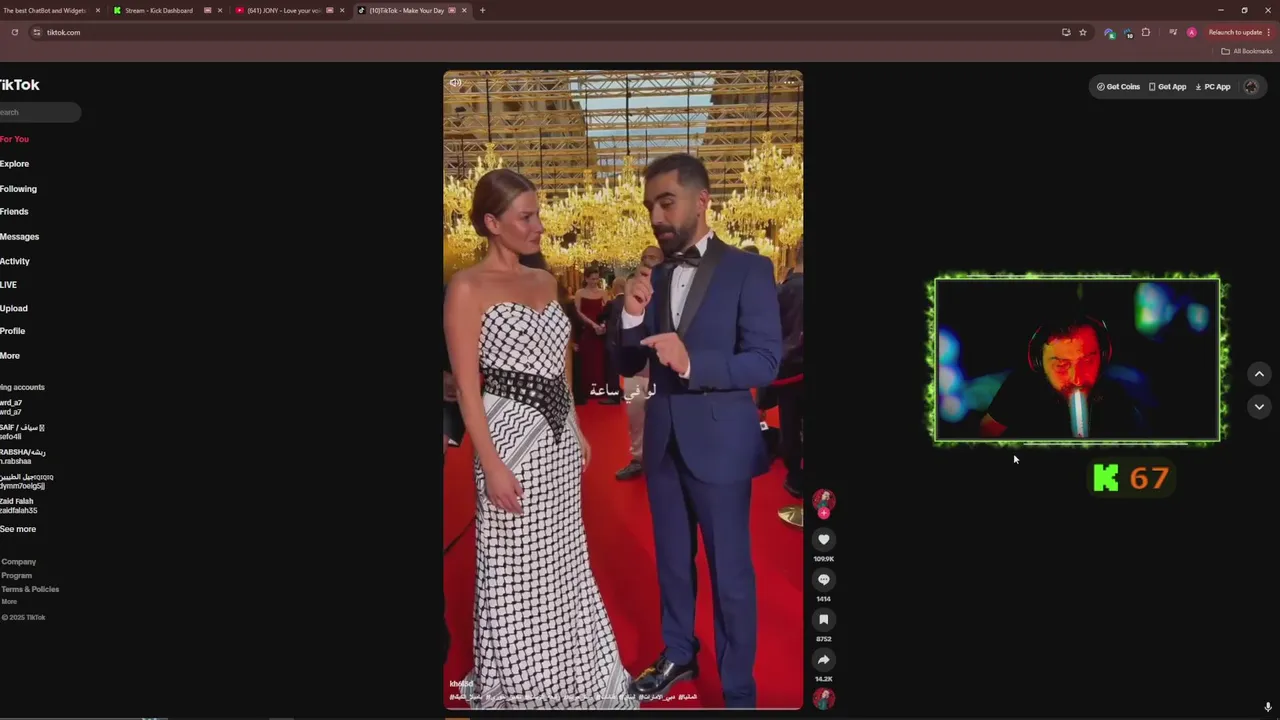Click the Get App button

pos(1167,87)
